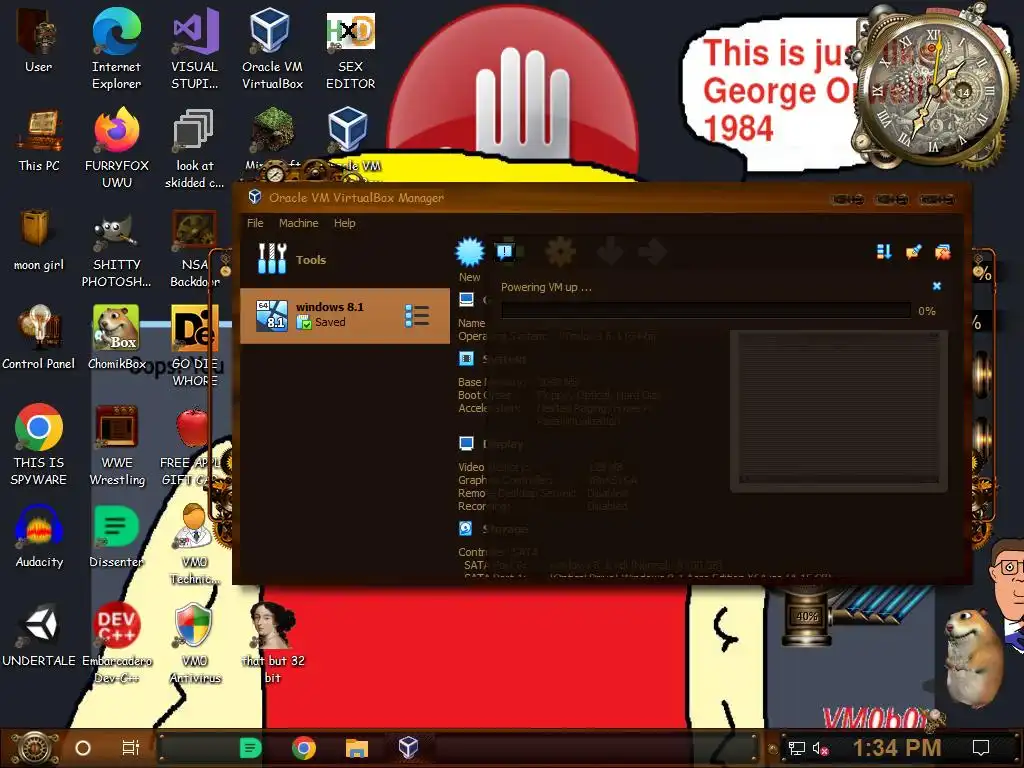Open the UNDERTALE Unity desktop icon
The image size is (1024, 768).
[39, 635]
